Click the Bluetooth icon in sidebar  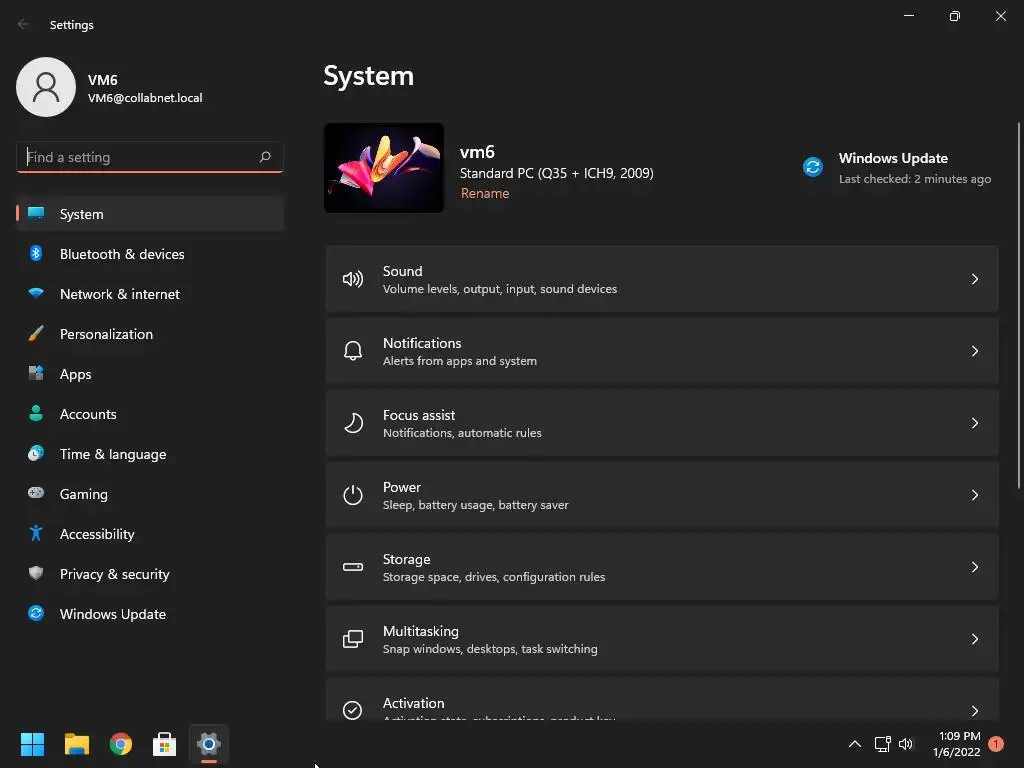coord(36,253)
